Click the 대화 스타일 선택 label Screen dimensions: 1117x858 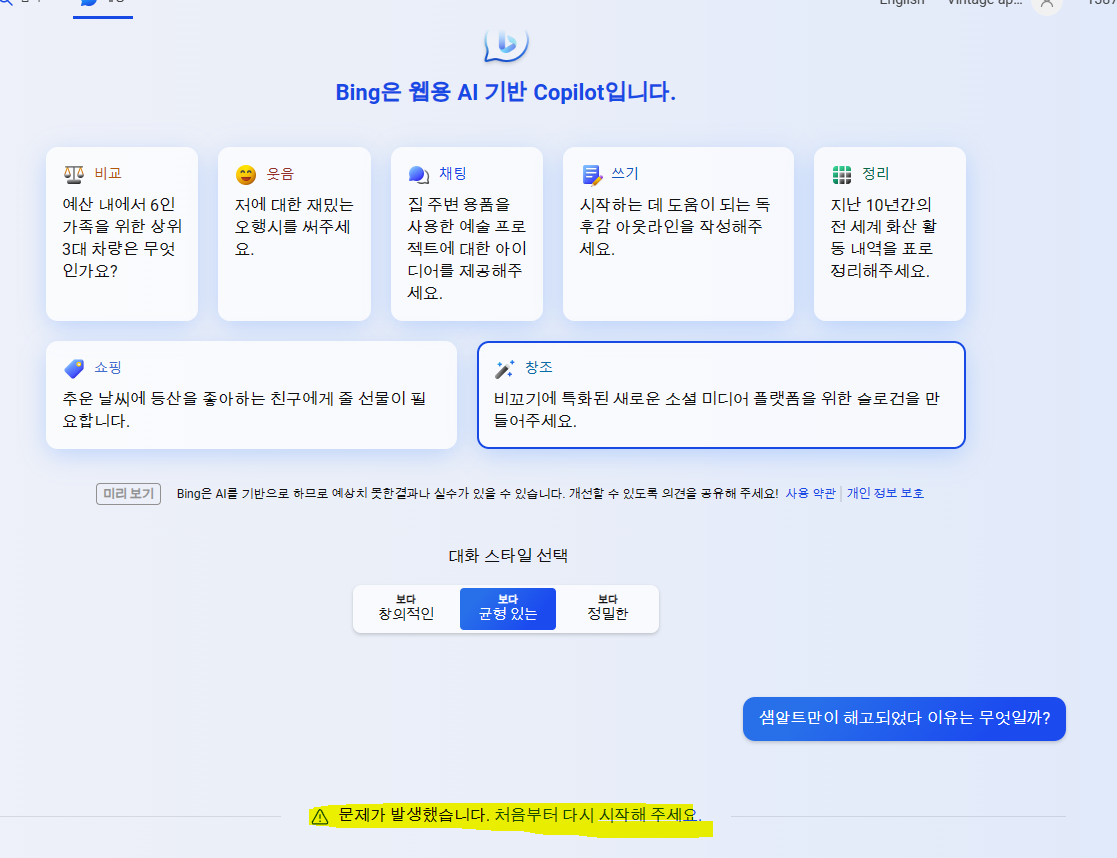508,556
